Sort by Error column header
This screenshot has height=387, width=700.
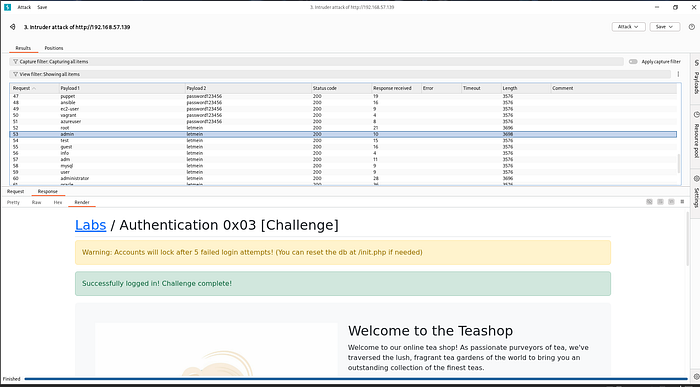tap(441, 88)
